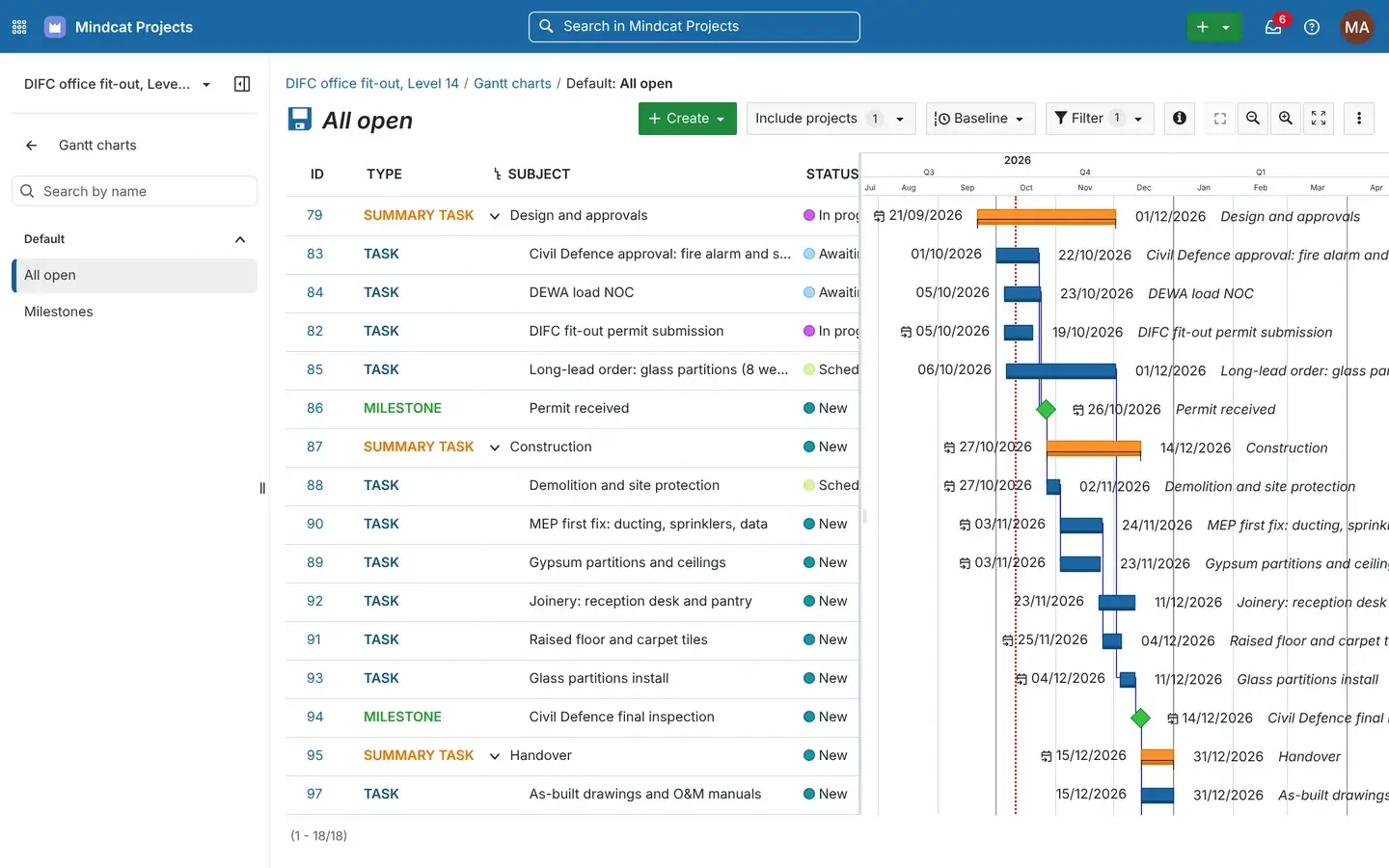1389x868 pixels.
Task: Open the Gantt charts breadcrumb link
Action: point(512,84)
